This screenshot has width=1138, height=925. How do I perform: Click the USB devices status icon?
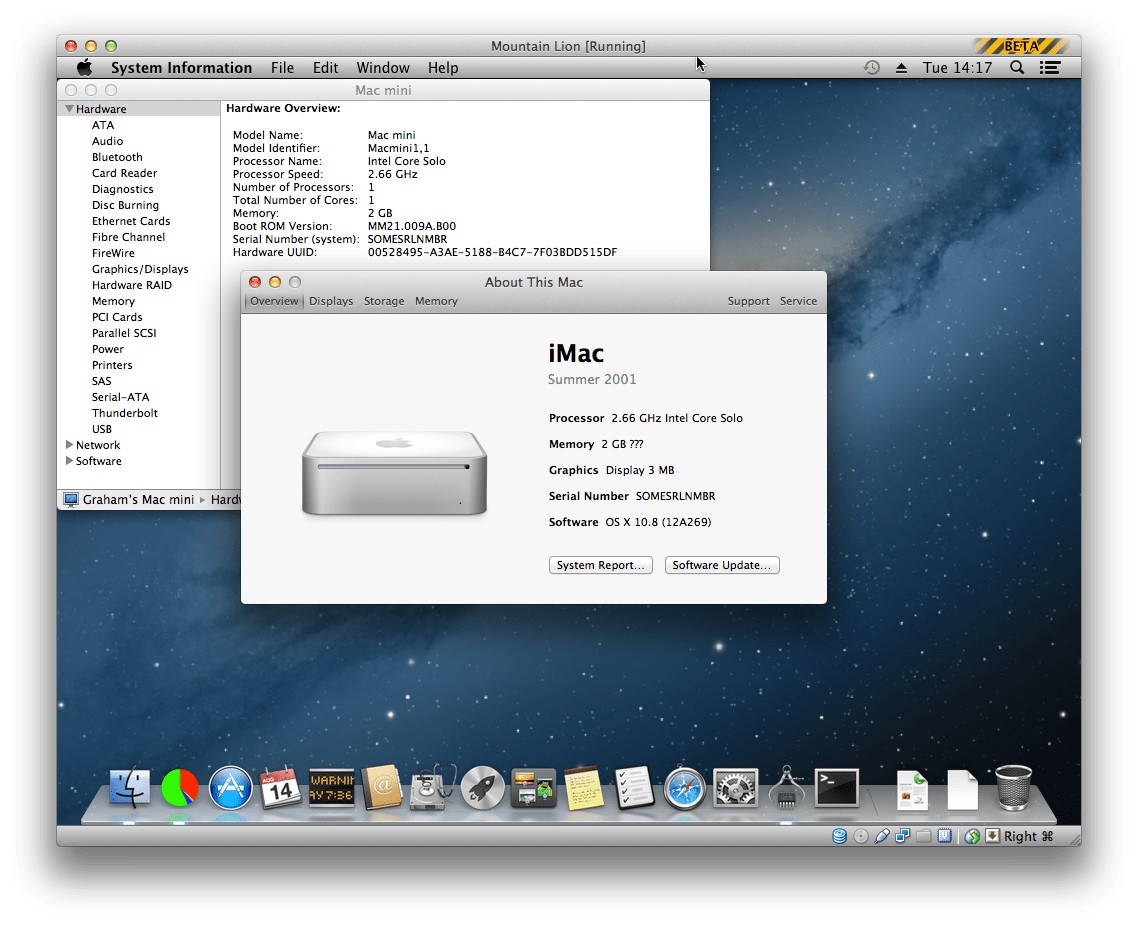(882, 835)
